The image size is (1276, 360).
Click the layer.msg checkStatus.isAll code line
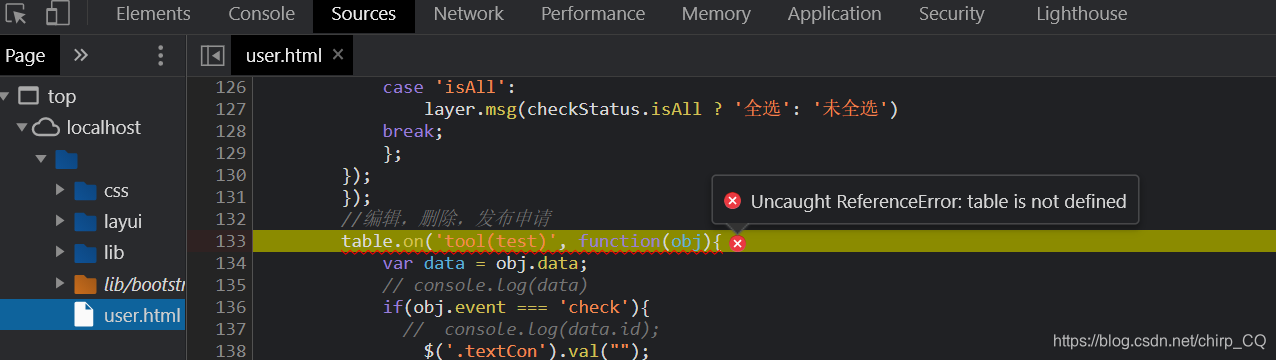pyautogui.click(x=661, y=108)
